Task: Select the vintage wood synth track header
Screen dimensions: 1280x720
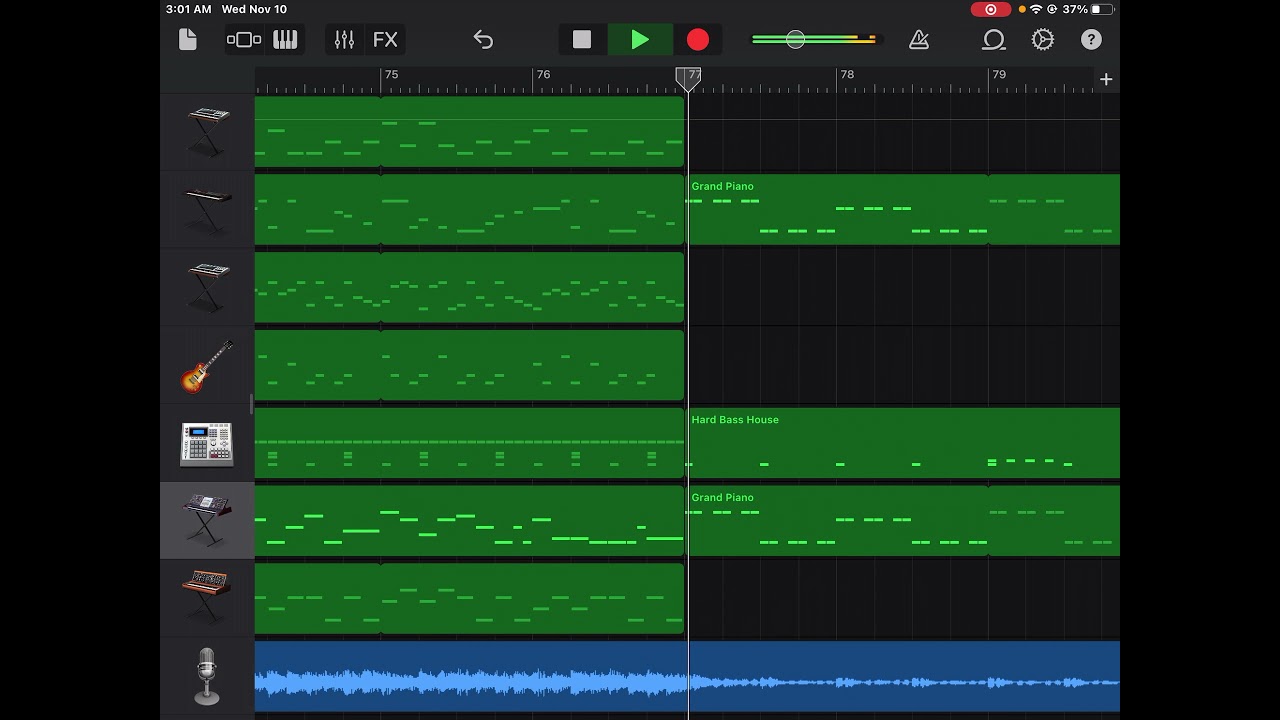Action: (x=207, y=598)
